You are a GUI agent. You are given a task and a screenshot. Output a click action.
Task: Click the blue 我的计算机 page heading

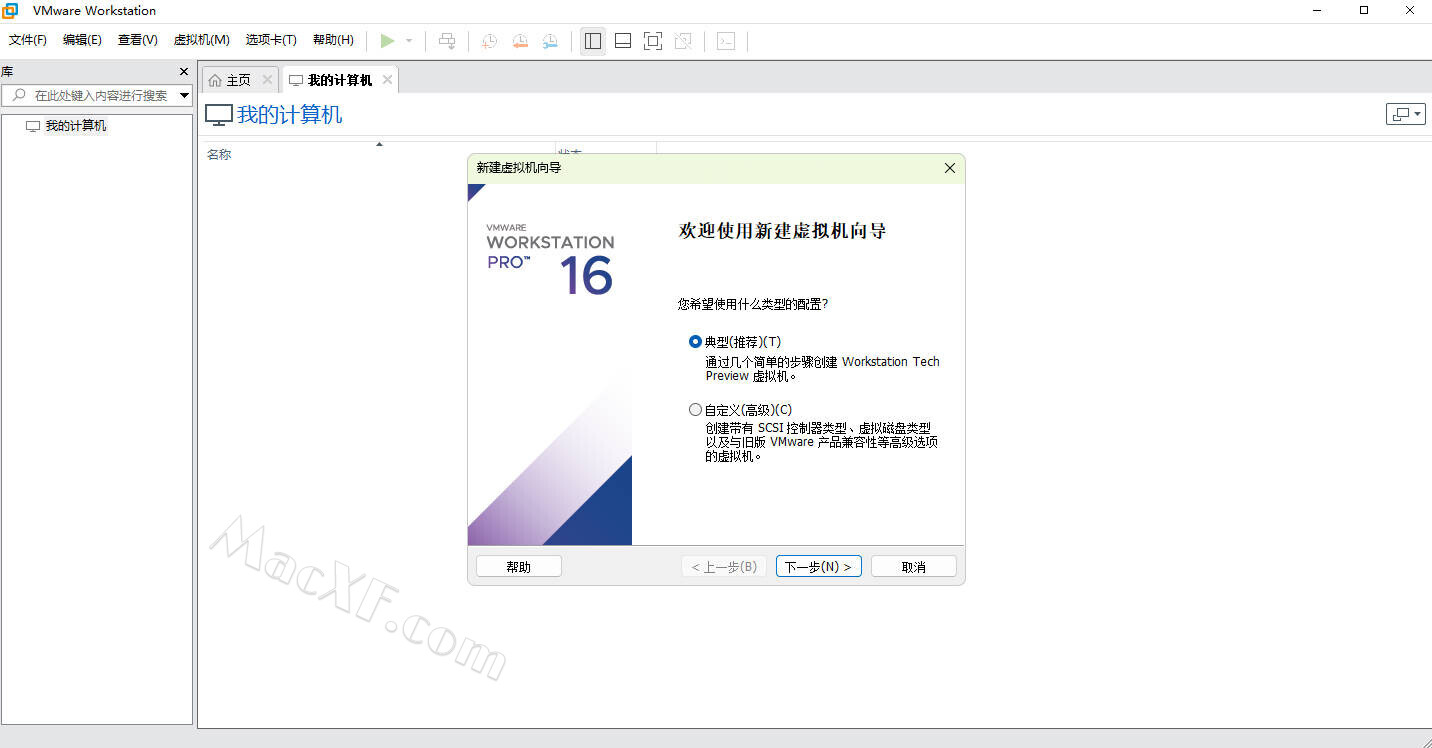pos(289,115)
